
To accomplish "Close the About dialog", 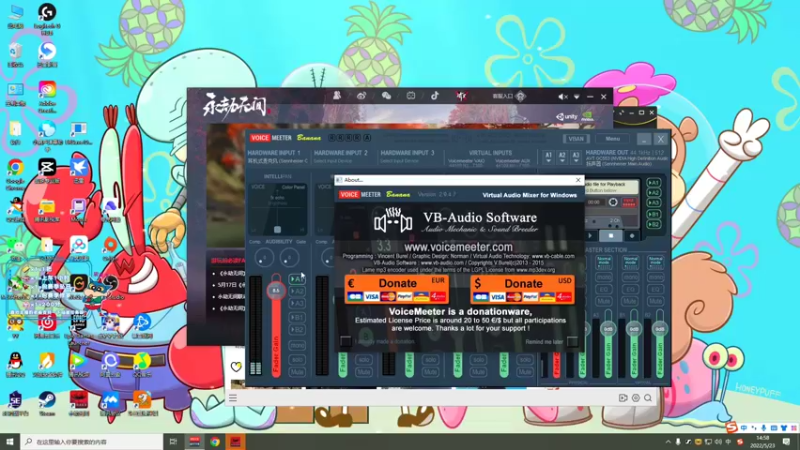I will click(578, 180).
